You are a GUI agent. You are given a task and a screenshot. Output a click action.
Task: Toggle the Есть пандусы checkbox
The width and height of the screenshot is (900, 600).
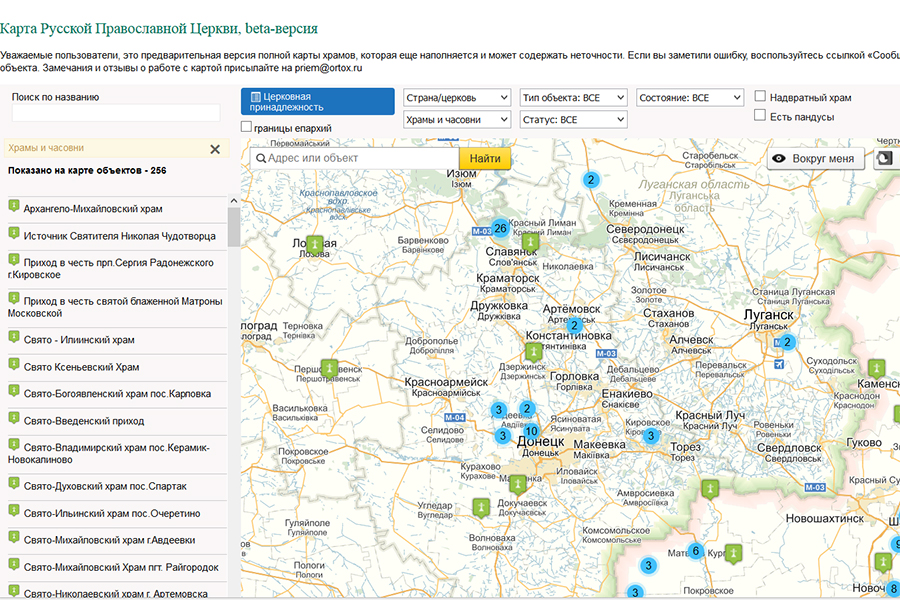(x=761, y=116)
